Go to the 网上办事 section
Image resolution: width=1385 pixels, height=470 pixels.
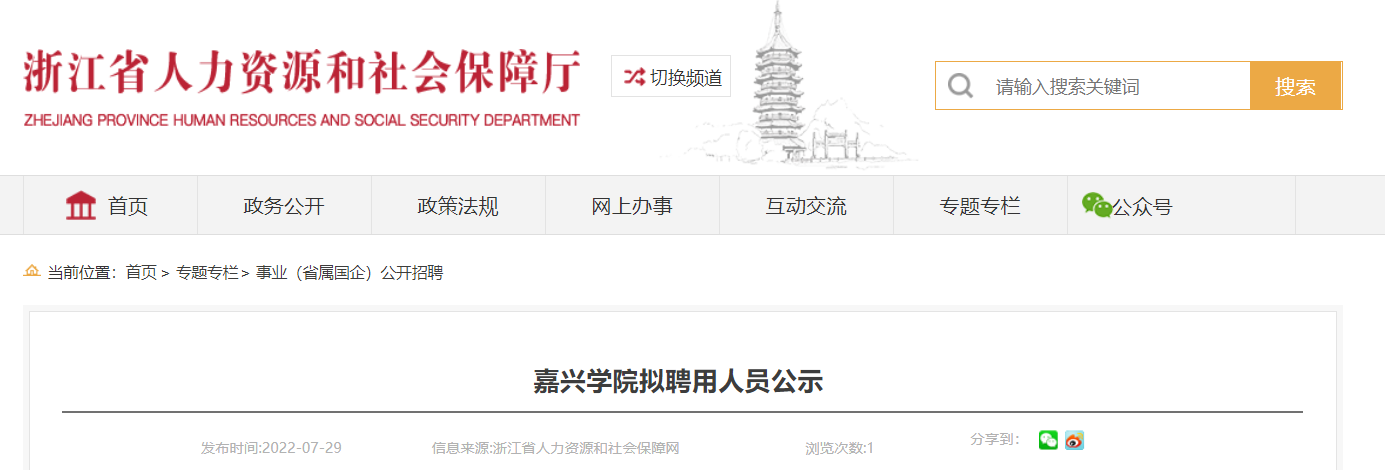pyautogui.click(x=632, y=206)
